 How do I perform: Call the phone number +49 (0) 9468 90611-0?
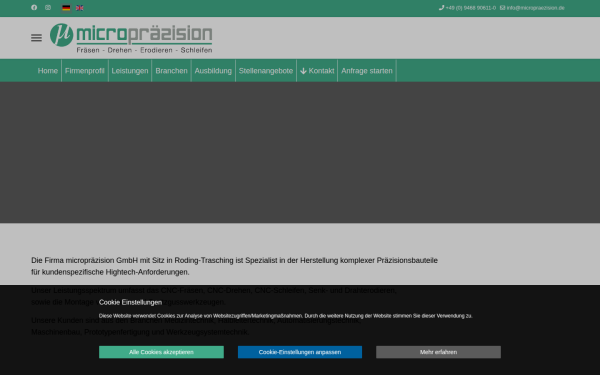pos(471,8)
